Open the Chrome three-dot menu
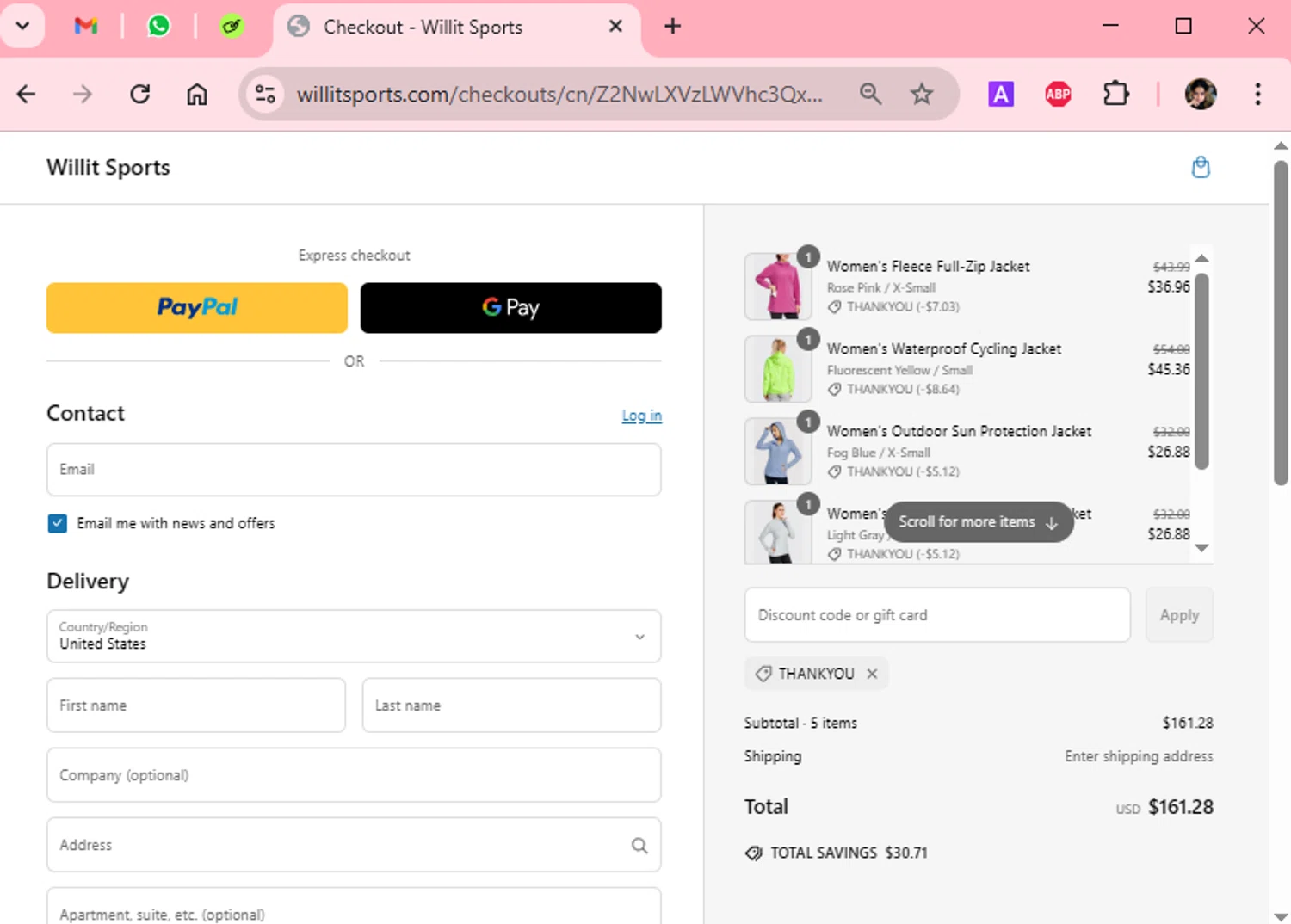Image resolution: width=1291 pixels, height=924 pixels. tap(1257, 94)
